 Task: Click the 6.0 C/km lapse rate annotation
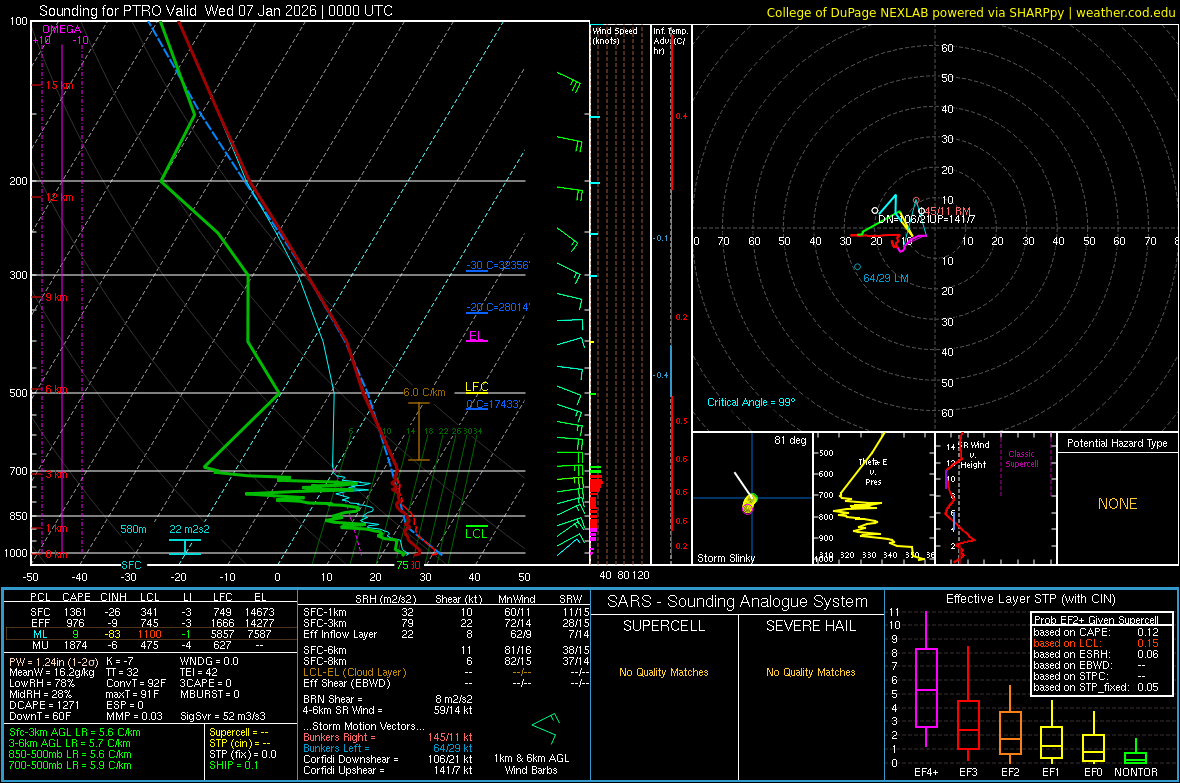(424, 392)
